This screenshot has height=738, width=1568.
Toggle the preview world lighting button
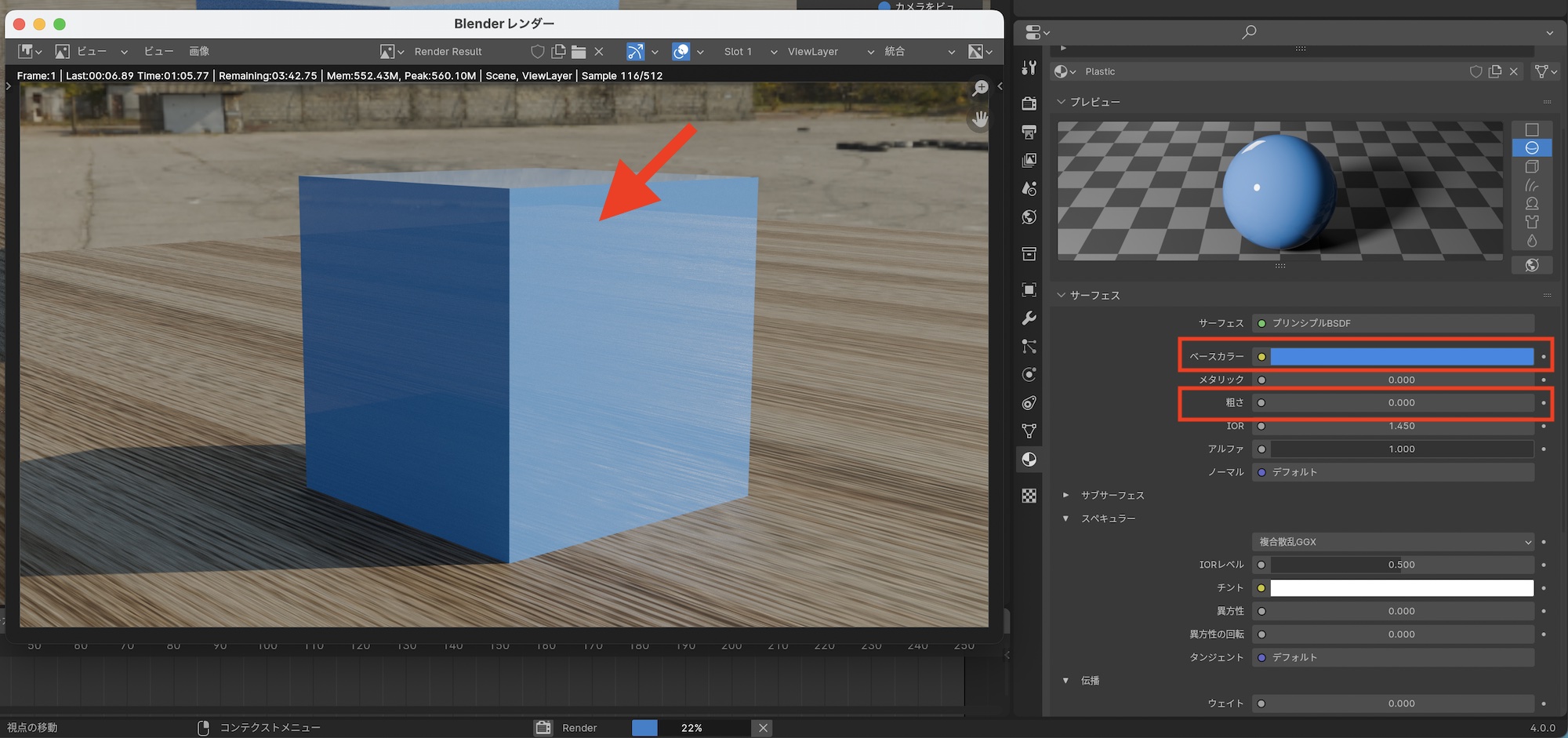tap(1532, 265)
